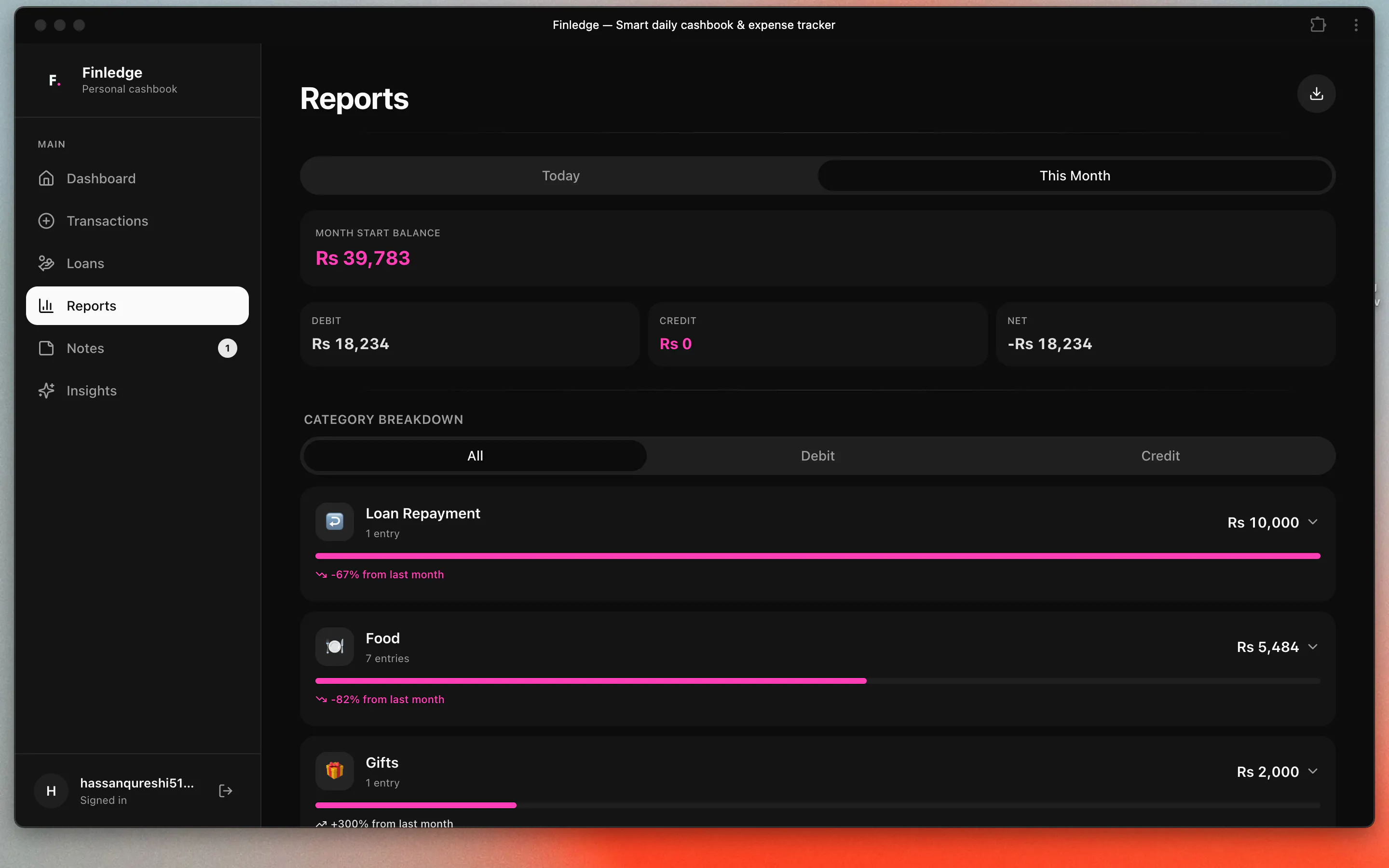
Task: Click the Month Start Balance card
Action: click(x=817, y=248)
